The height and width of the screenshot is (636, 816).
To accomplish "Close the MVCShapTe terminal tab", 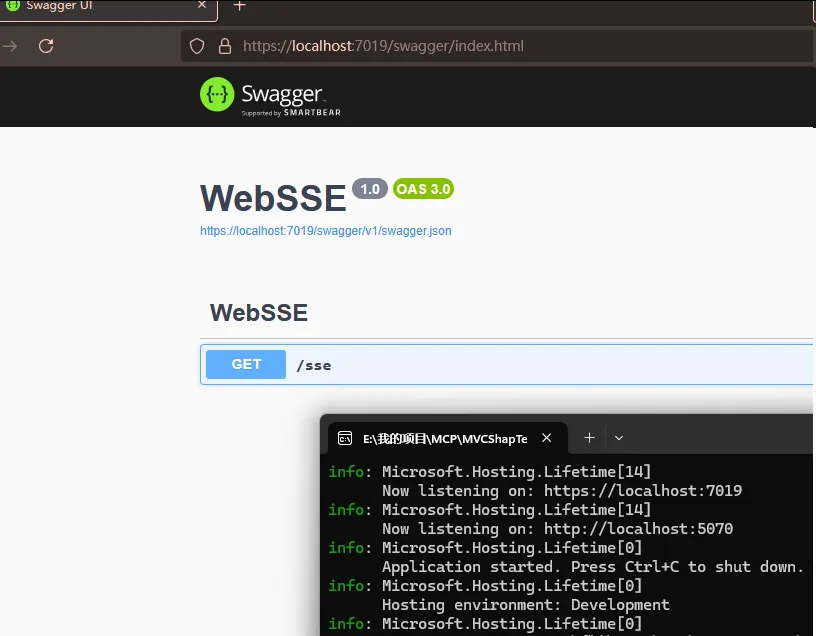I will tap(546, 438).
